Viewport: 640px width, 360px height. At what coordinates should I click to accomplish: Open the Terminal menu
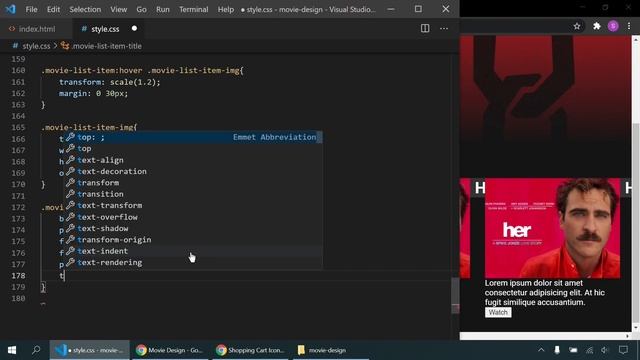(193, 9)
